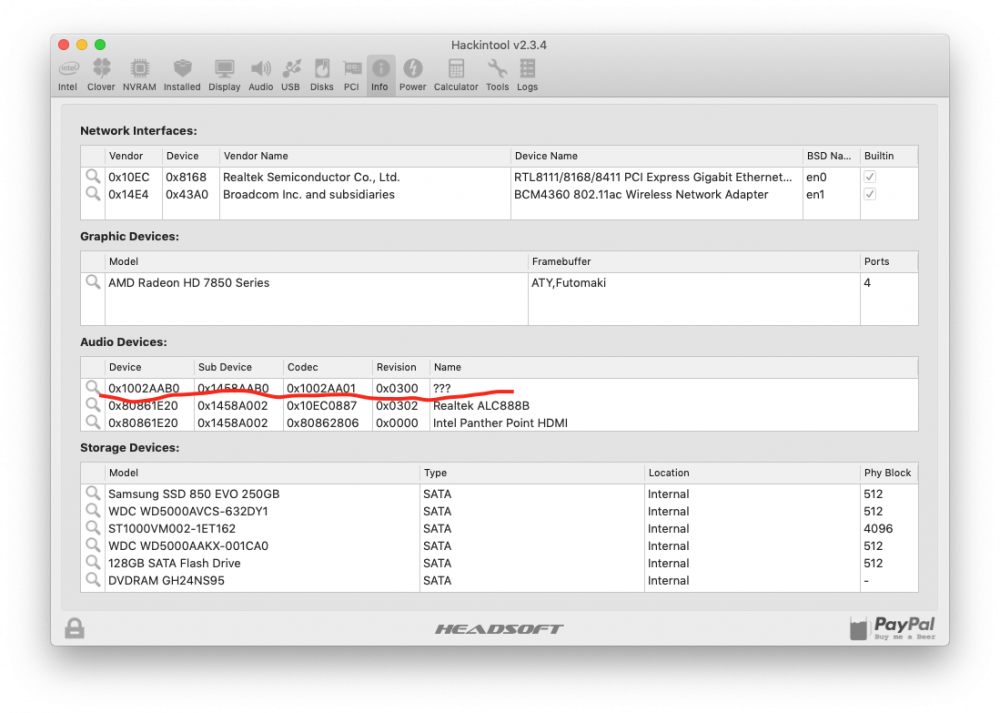Click the Vendor Name column header
This screenshot has height=713, width=1000.
pos(365,156)
